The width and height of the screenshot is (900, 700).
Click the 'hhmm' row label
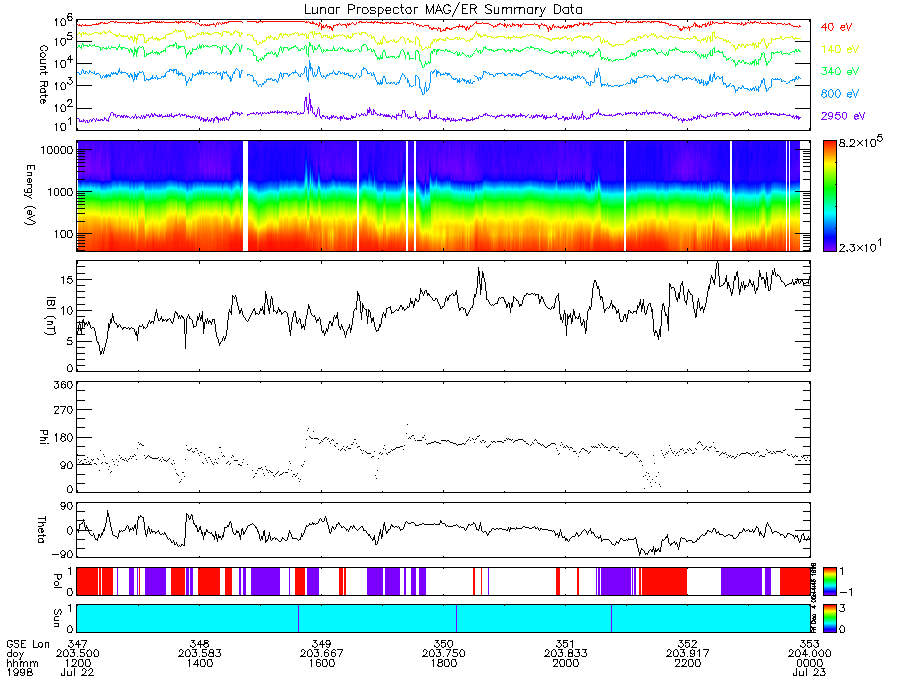[22, 663]
